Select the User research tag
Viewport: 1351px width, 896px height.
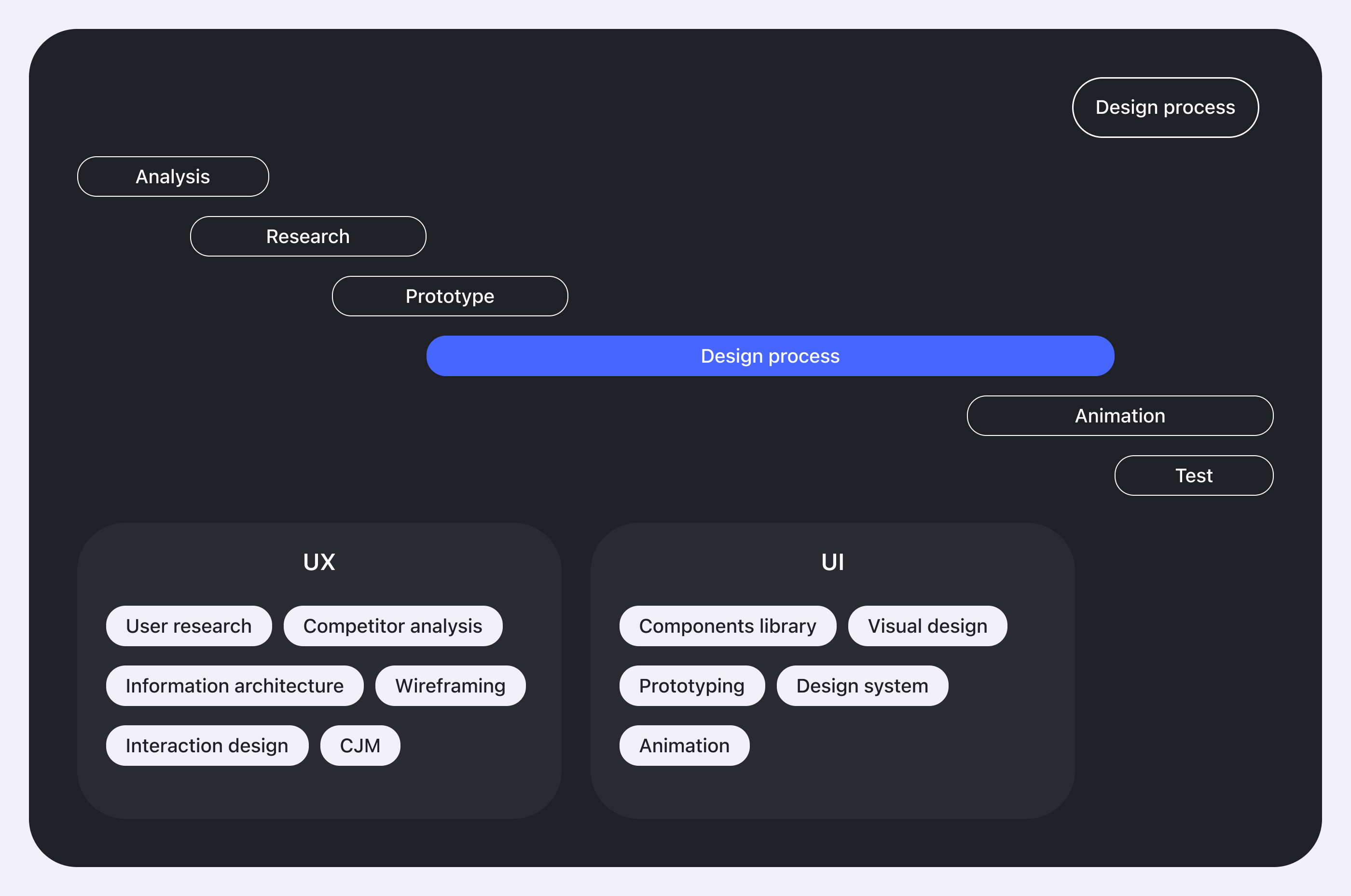[x=189, y=626]
